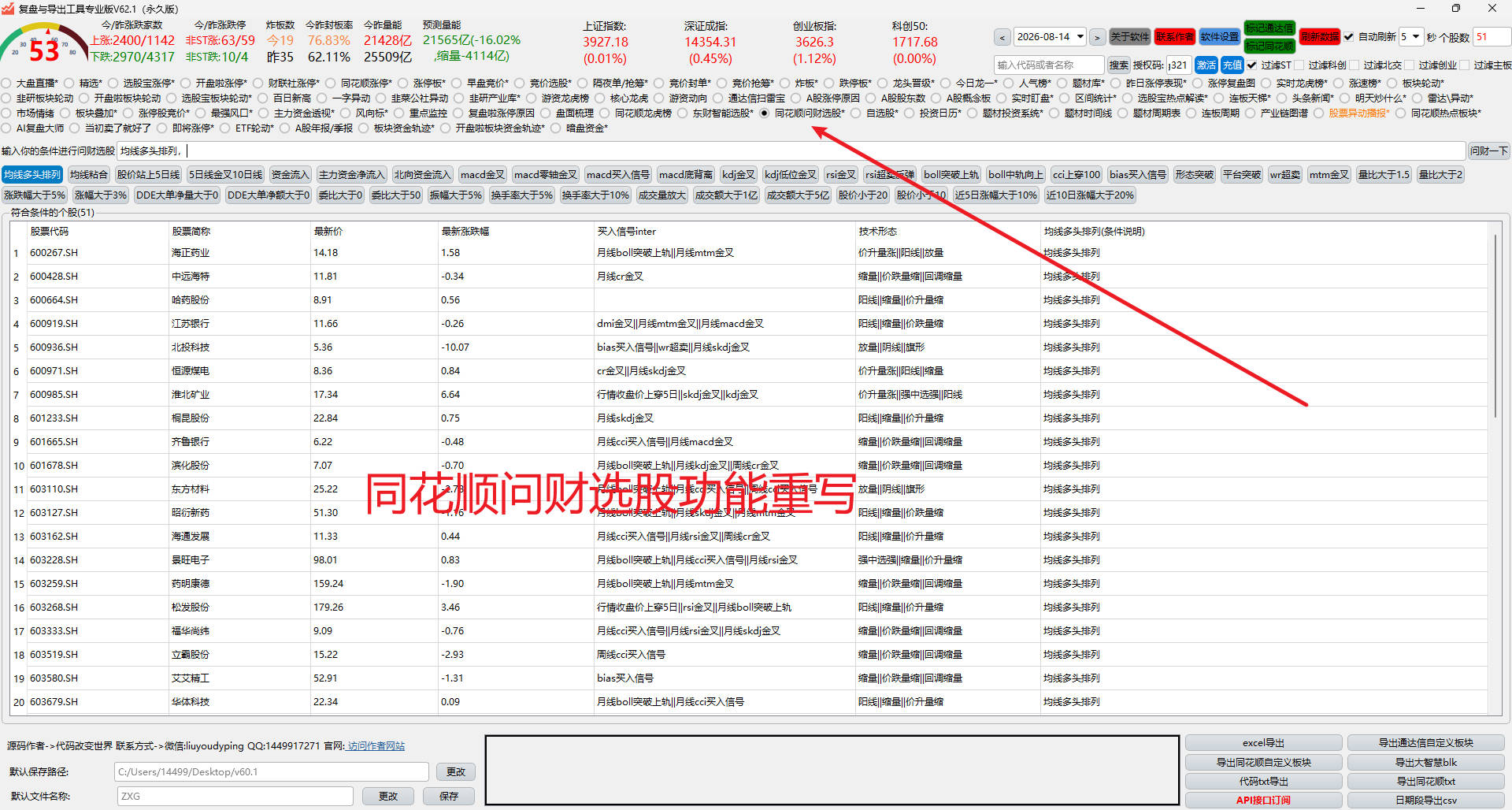The image size is (1512, 810).
Task: Open the 访问作者网站 link
Action: (x=376, y=746)
